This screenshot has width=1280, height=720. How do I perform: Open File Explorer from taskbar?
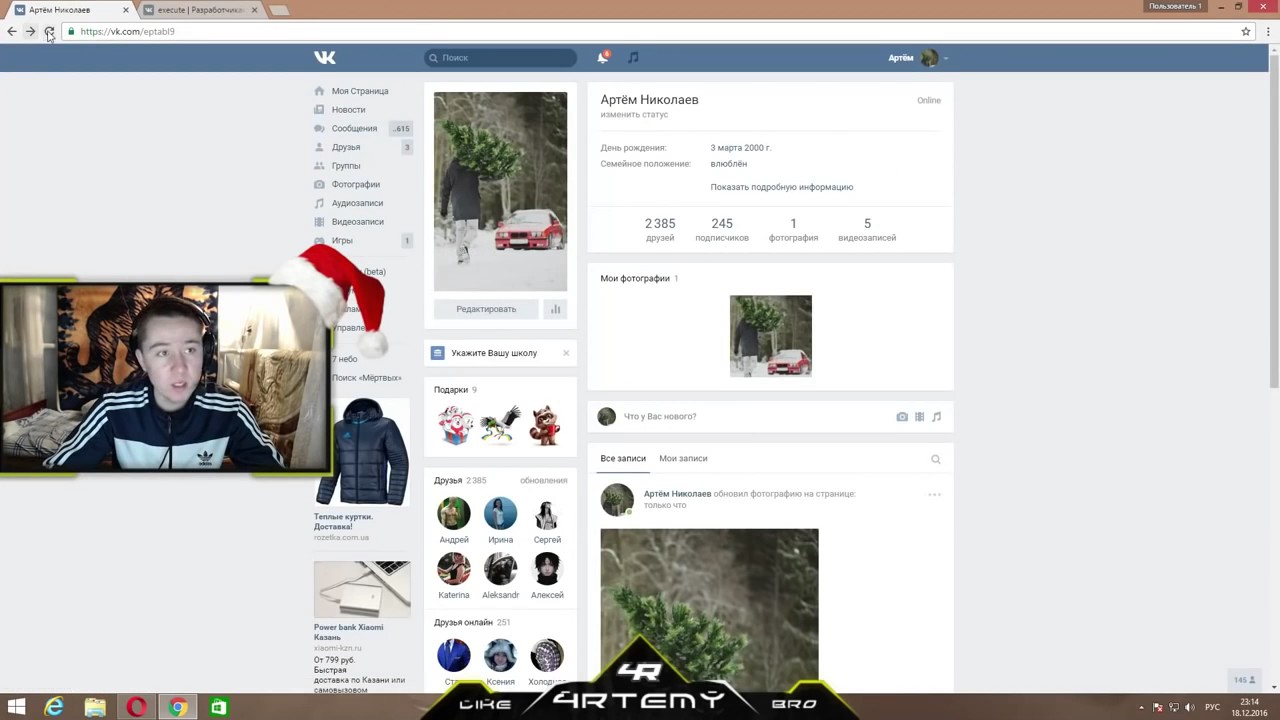95,707
